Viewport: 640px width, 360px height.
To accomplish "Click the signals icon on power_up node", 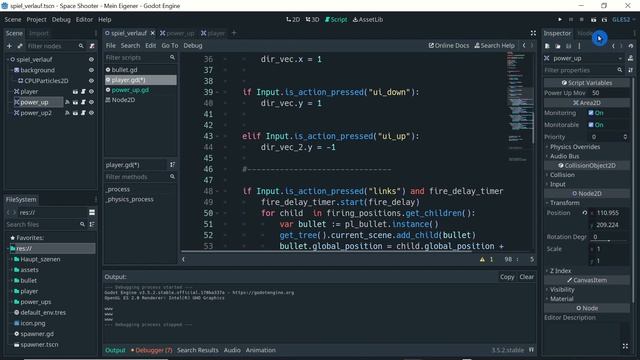I will point(67,102).
